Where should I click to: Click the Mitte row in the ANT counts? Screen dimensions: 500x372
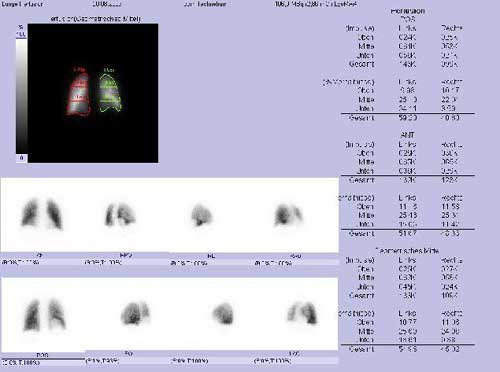tap(407, 162)
